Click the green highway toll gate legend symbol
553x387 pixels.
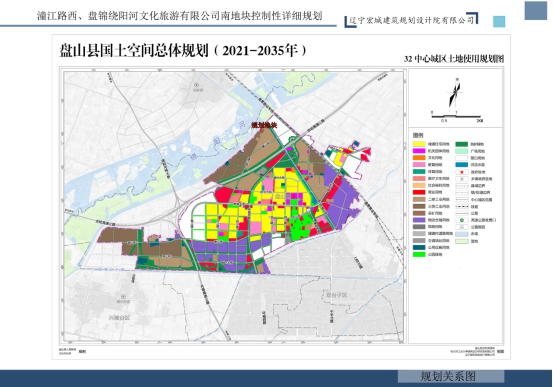[x=462, y=220]
